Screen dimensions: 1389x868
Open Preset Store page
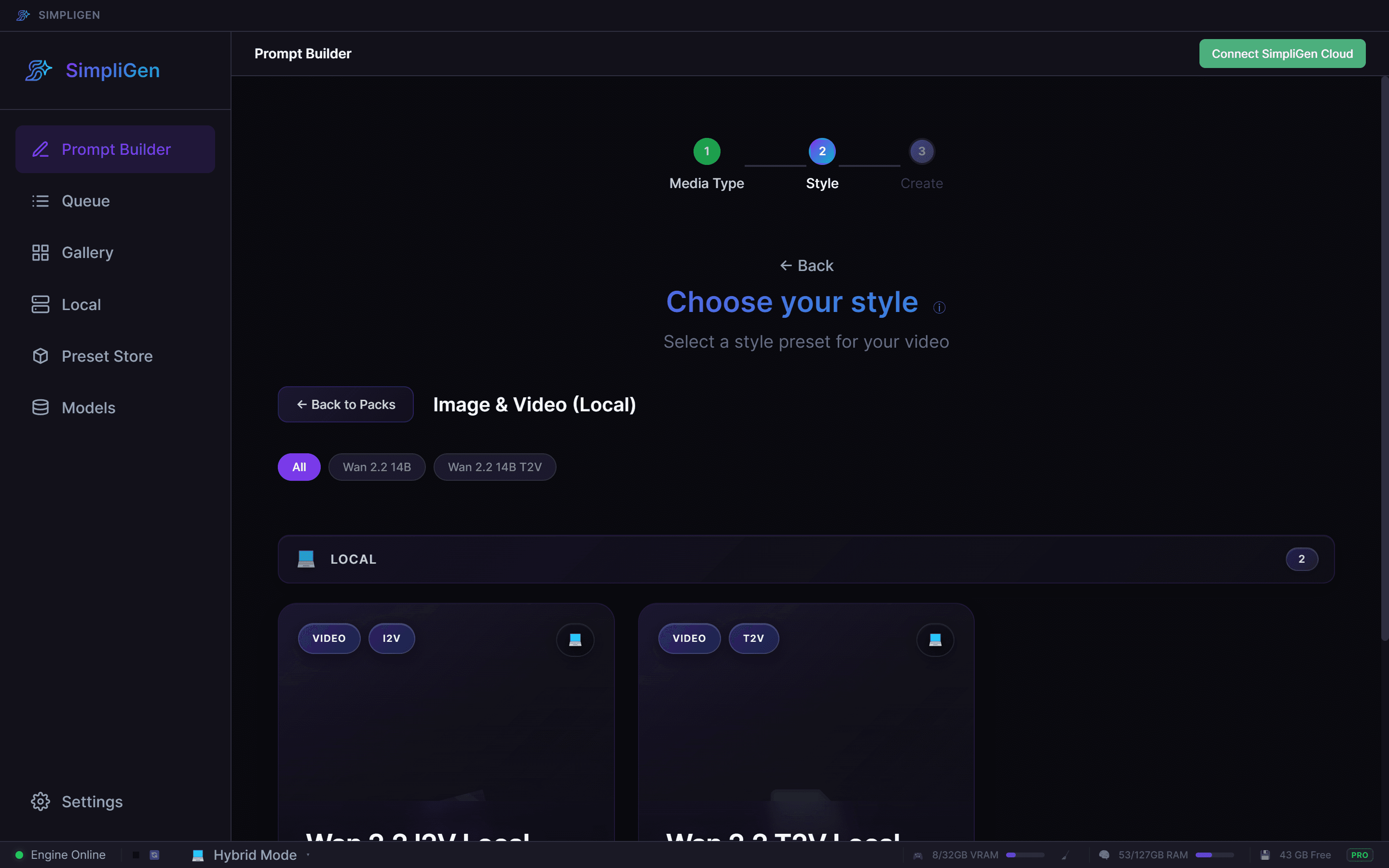tap(115, 356)
